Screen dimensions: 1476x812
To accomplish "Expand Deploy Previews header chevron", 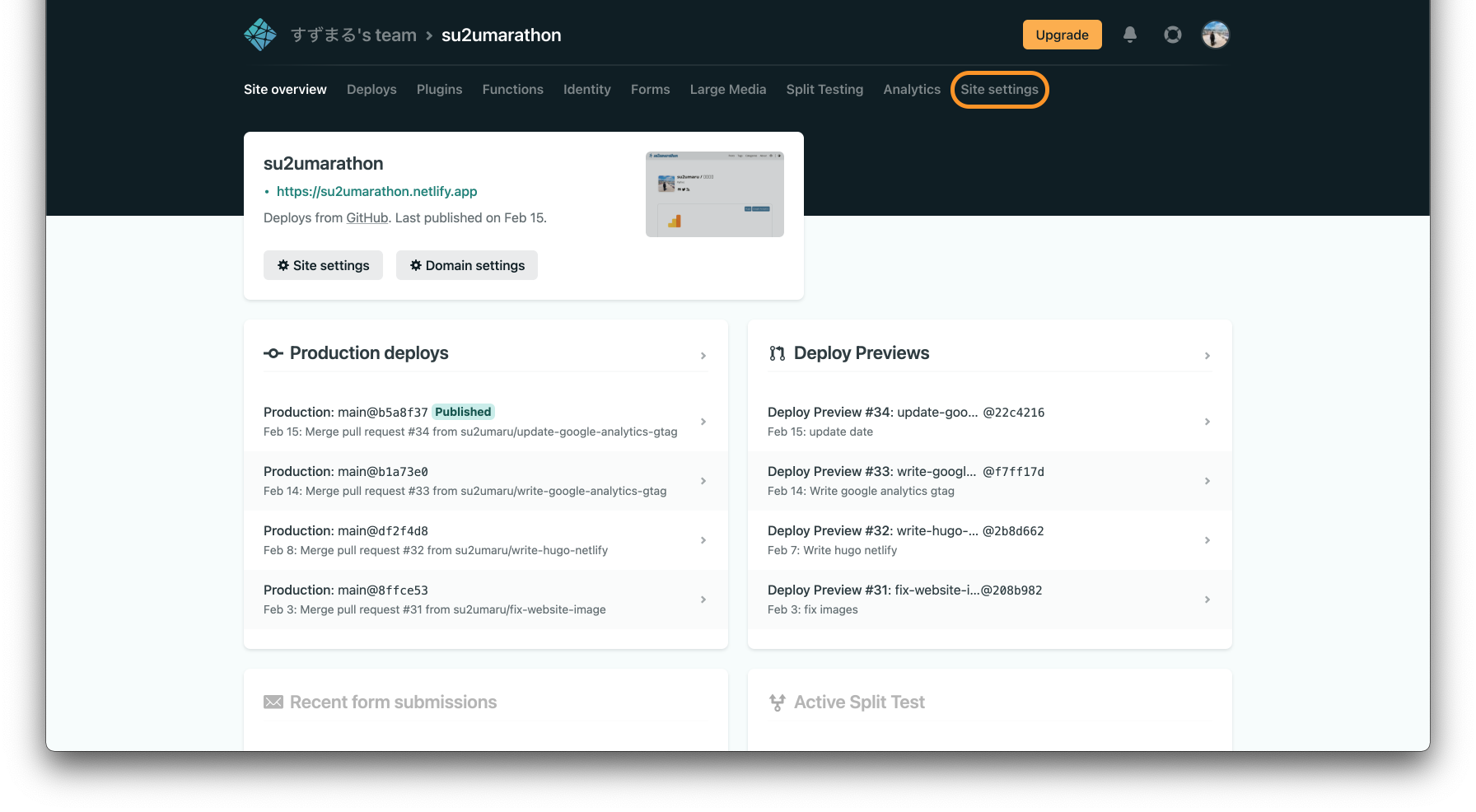I will (x=1207, y=356).
